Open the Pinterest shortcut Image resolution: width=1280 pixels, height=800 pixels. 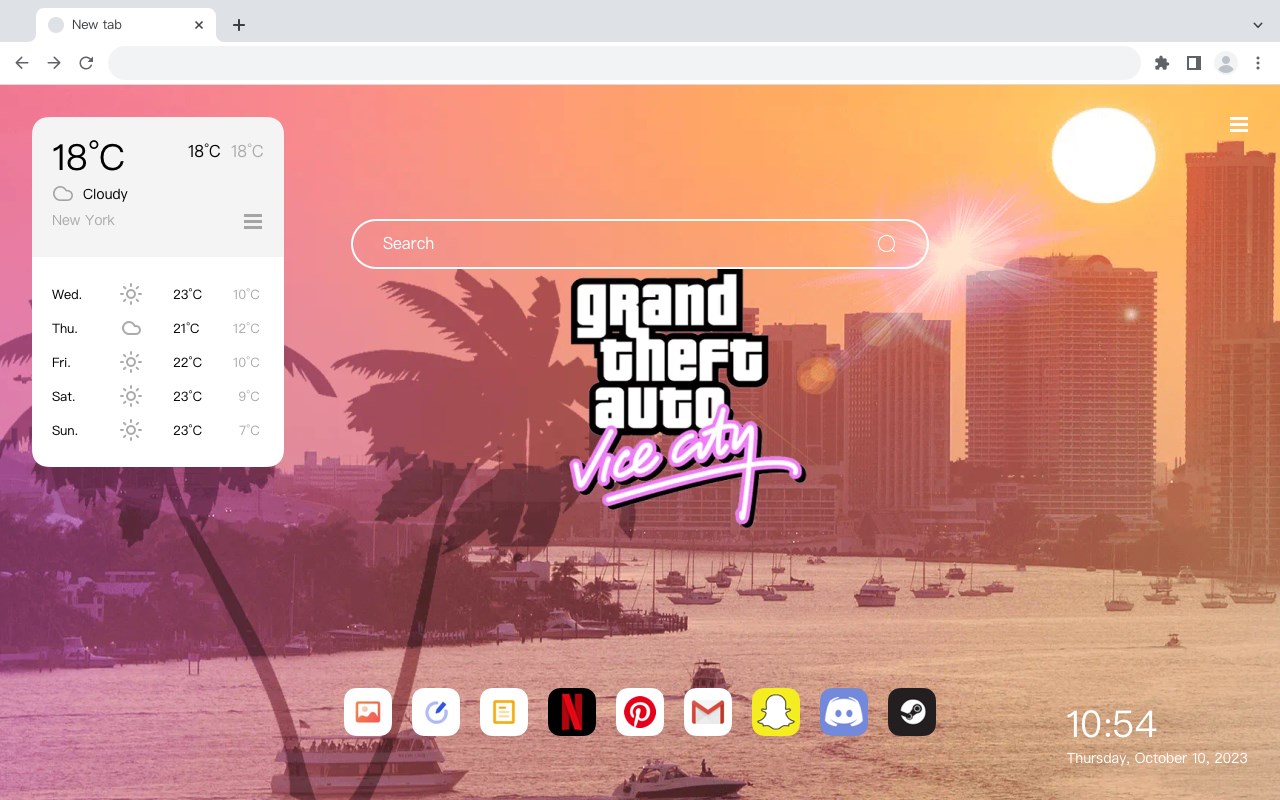640,712
